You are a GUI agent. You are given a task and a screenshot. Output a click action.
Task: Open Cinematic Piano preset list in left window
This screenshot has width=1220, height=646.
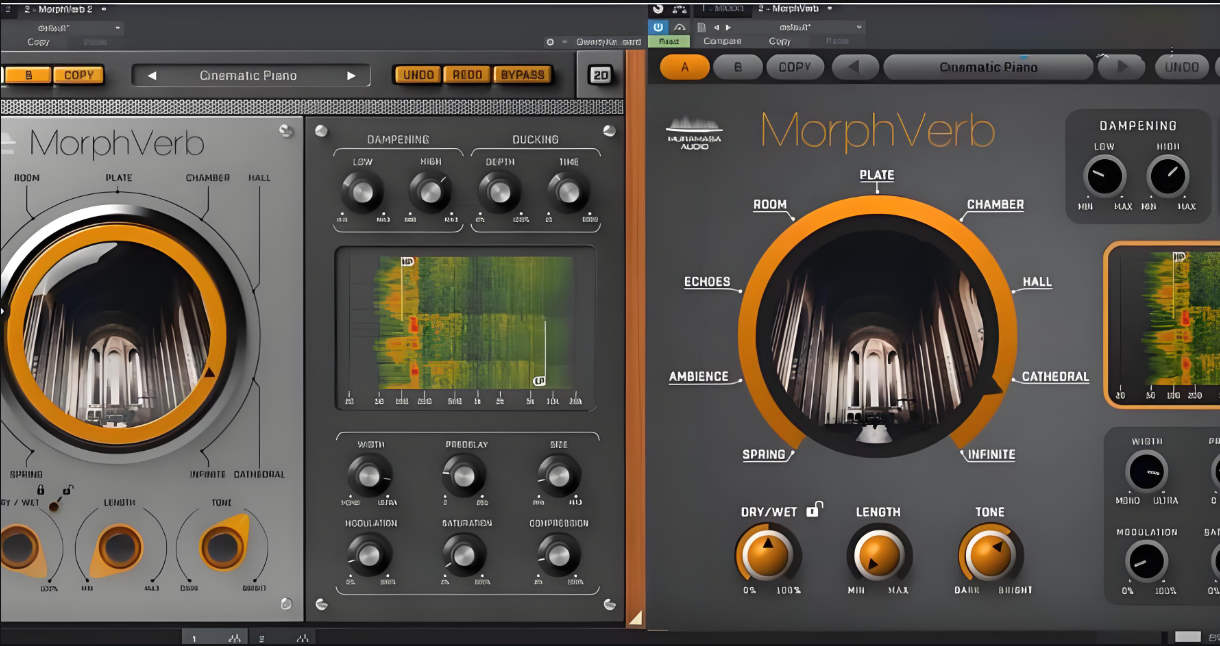[251, 76]
